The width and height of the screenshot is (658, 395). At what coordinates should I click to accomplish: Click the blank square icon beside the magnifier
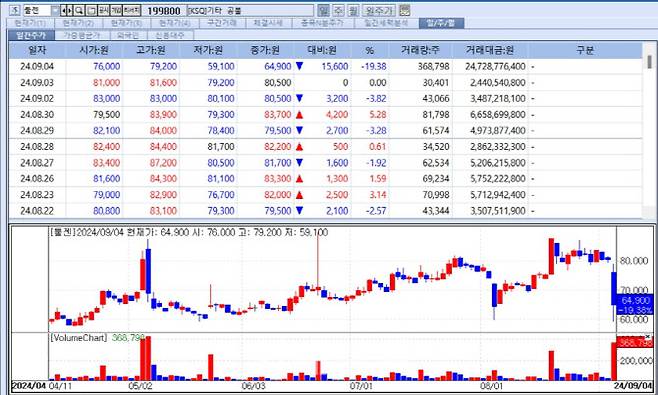point(91,10)
